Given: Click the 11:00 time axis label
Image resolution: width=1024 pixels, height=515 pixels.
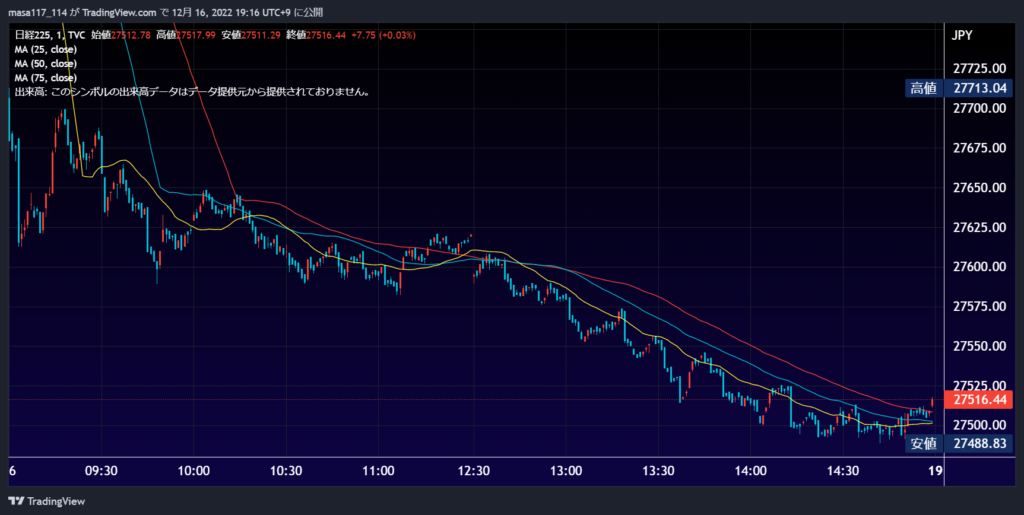Looking at the screenshot, I should [379, 471].
